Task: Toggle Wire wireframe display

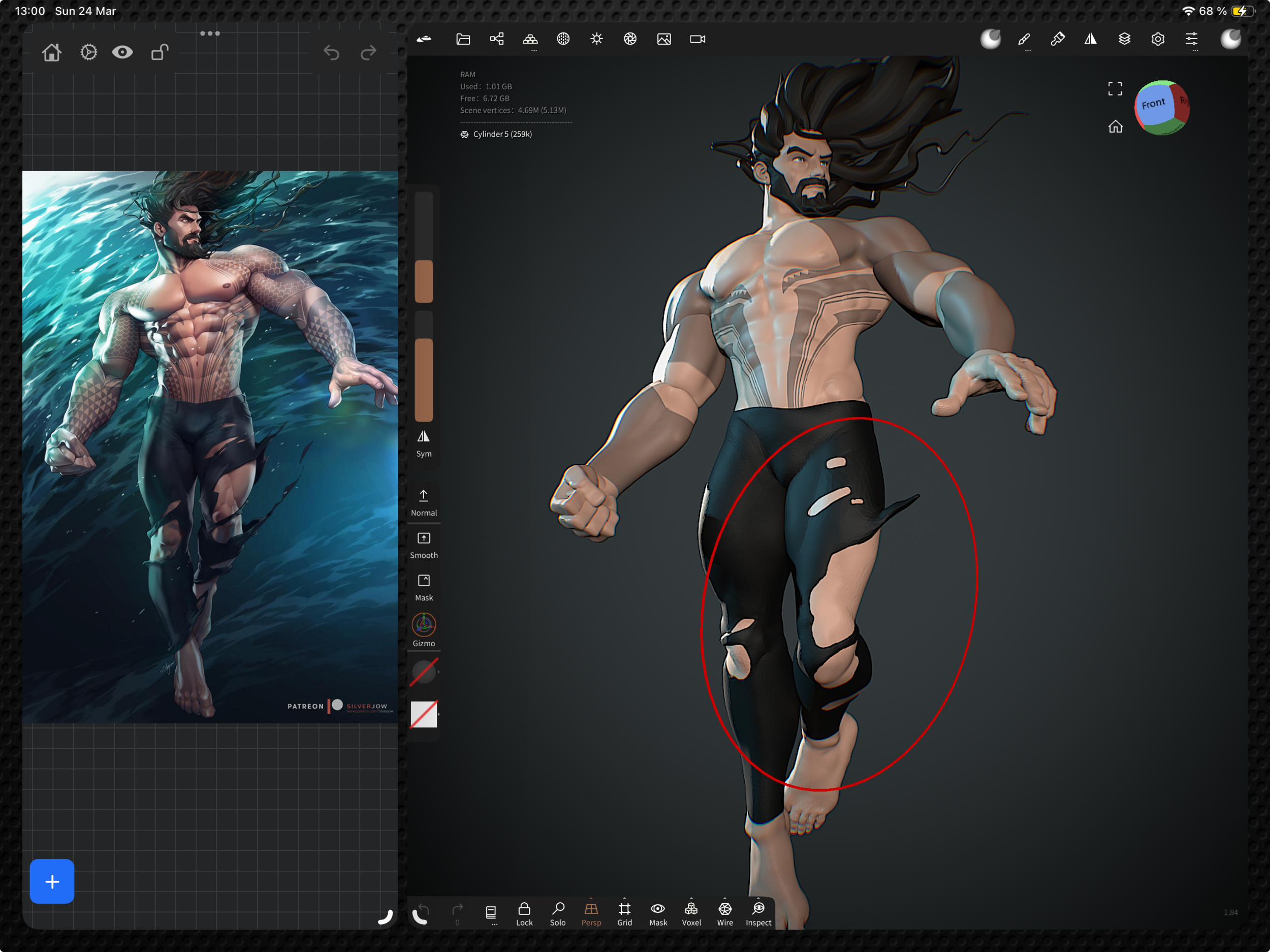Action: tap(724, 913)
